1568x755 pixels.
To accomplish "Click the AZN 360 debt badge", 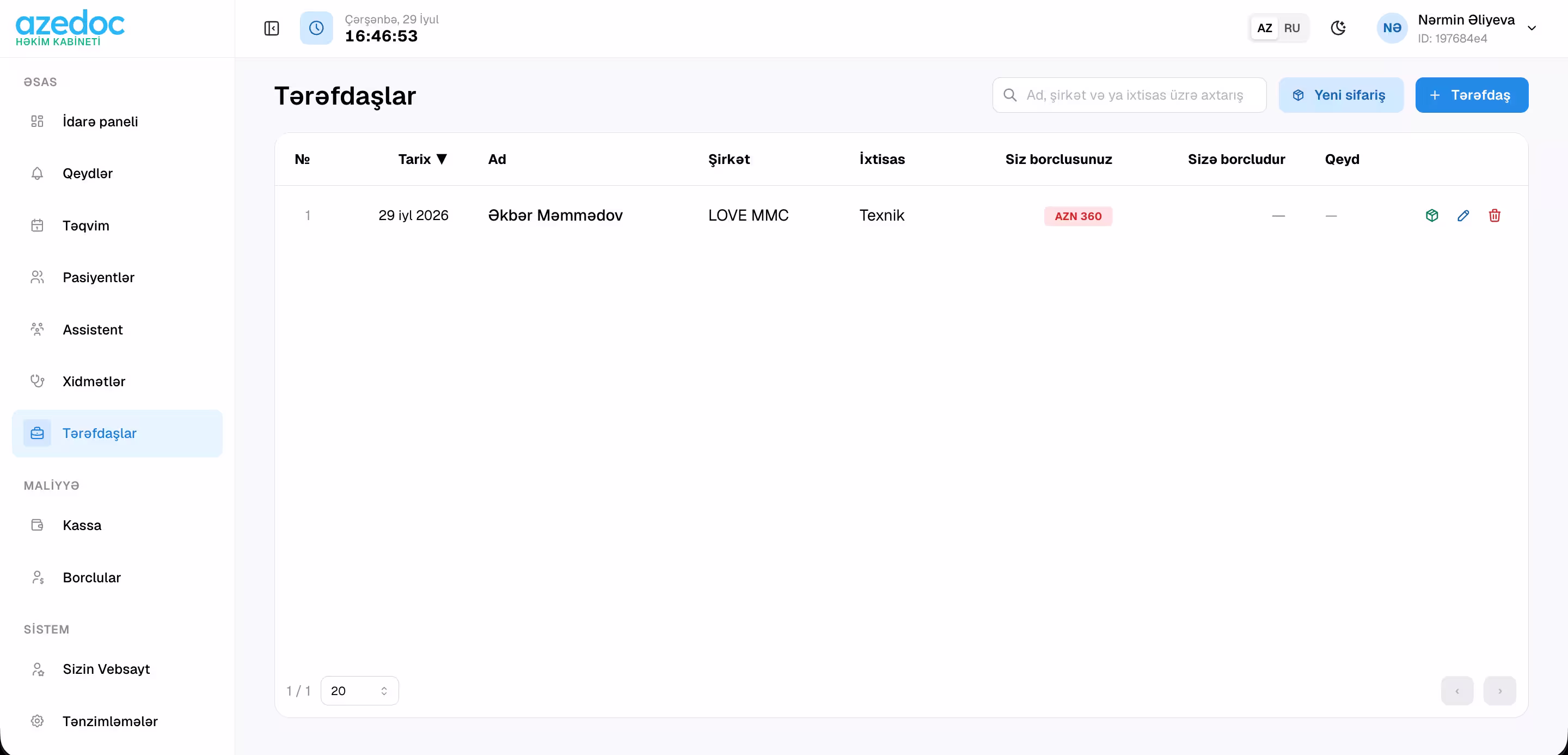I will tap(1078, 216).
